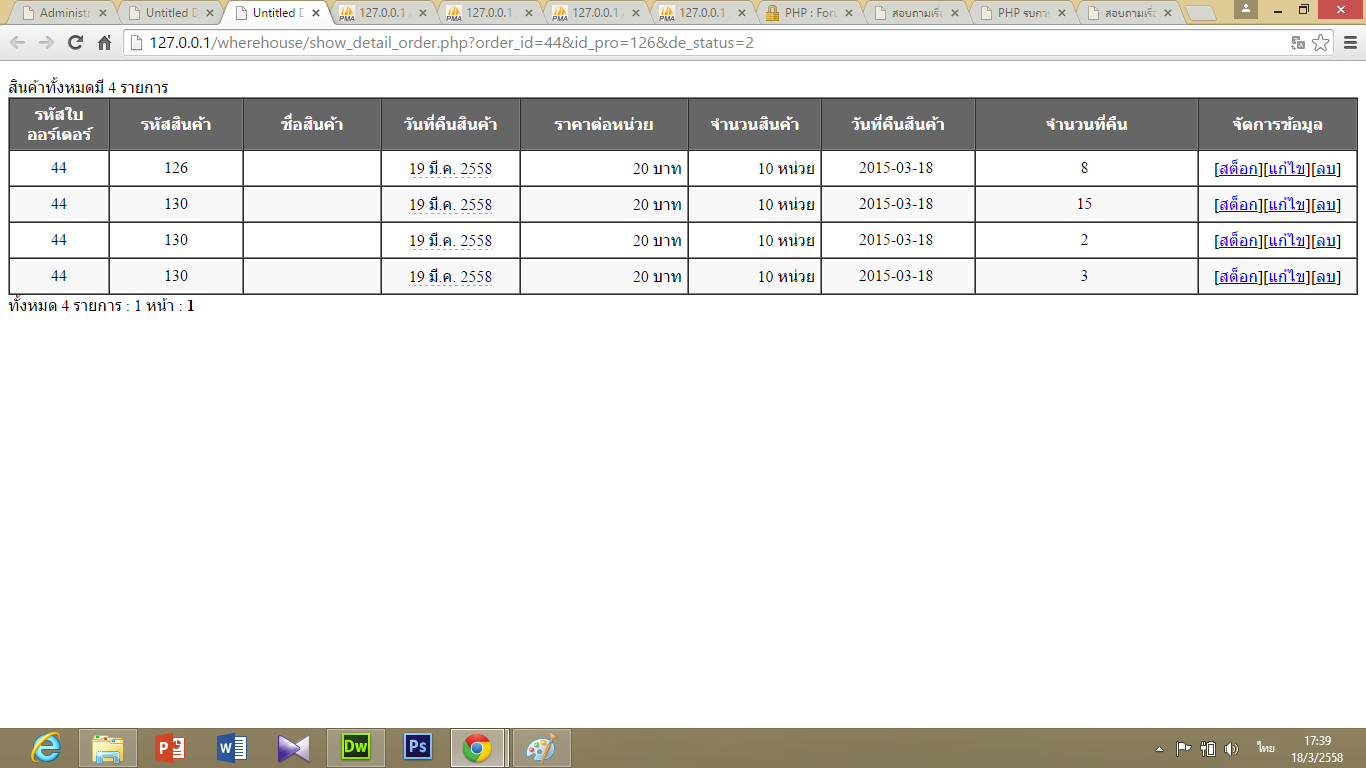
Task: Click ลบ link in row returning 3
Action: click(x=1326, y=277)
